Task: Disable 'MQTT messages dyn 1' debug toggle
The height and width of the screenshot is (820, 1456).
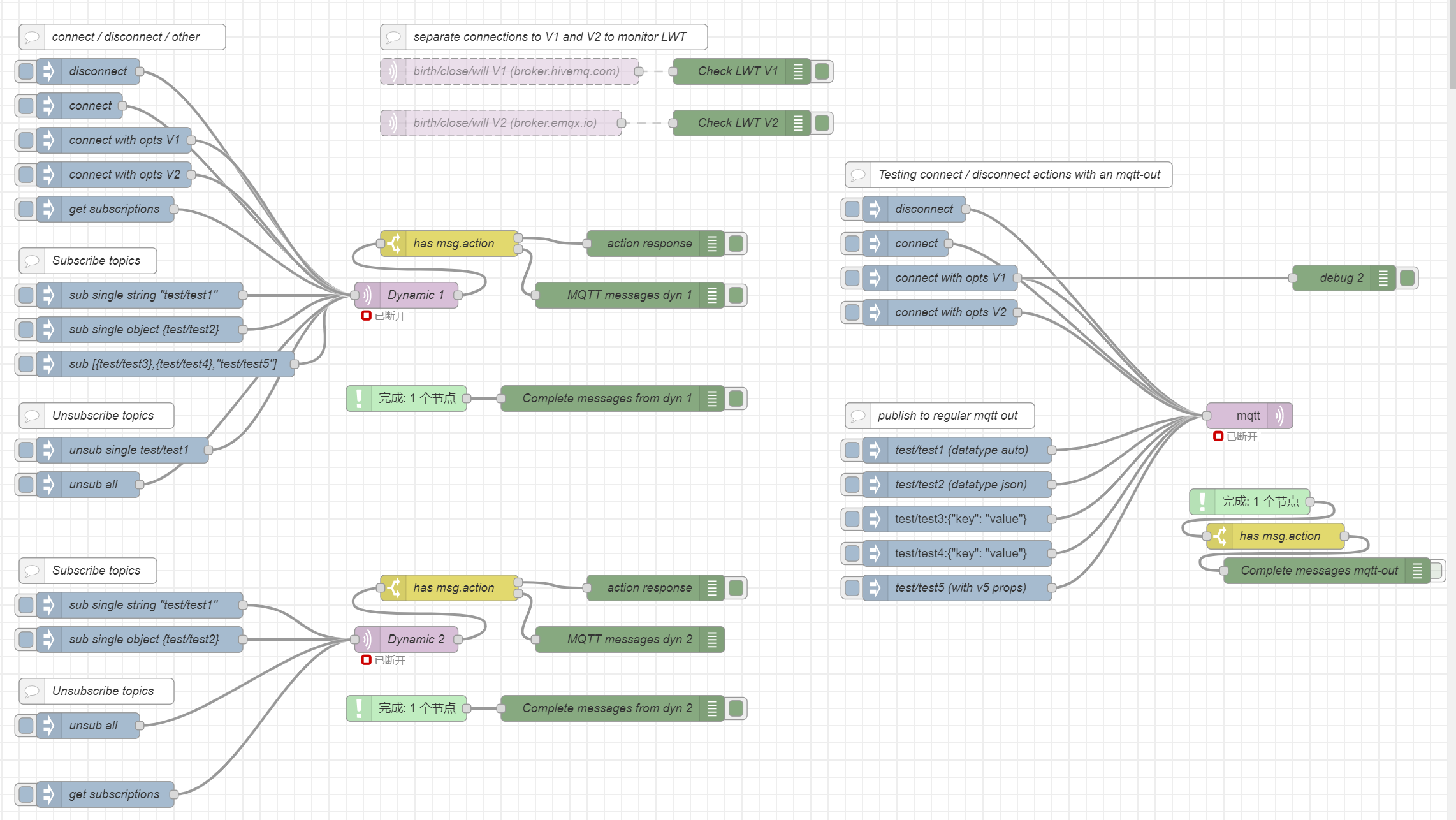Action: point(736,295)
